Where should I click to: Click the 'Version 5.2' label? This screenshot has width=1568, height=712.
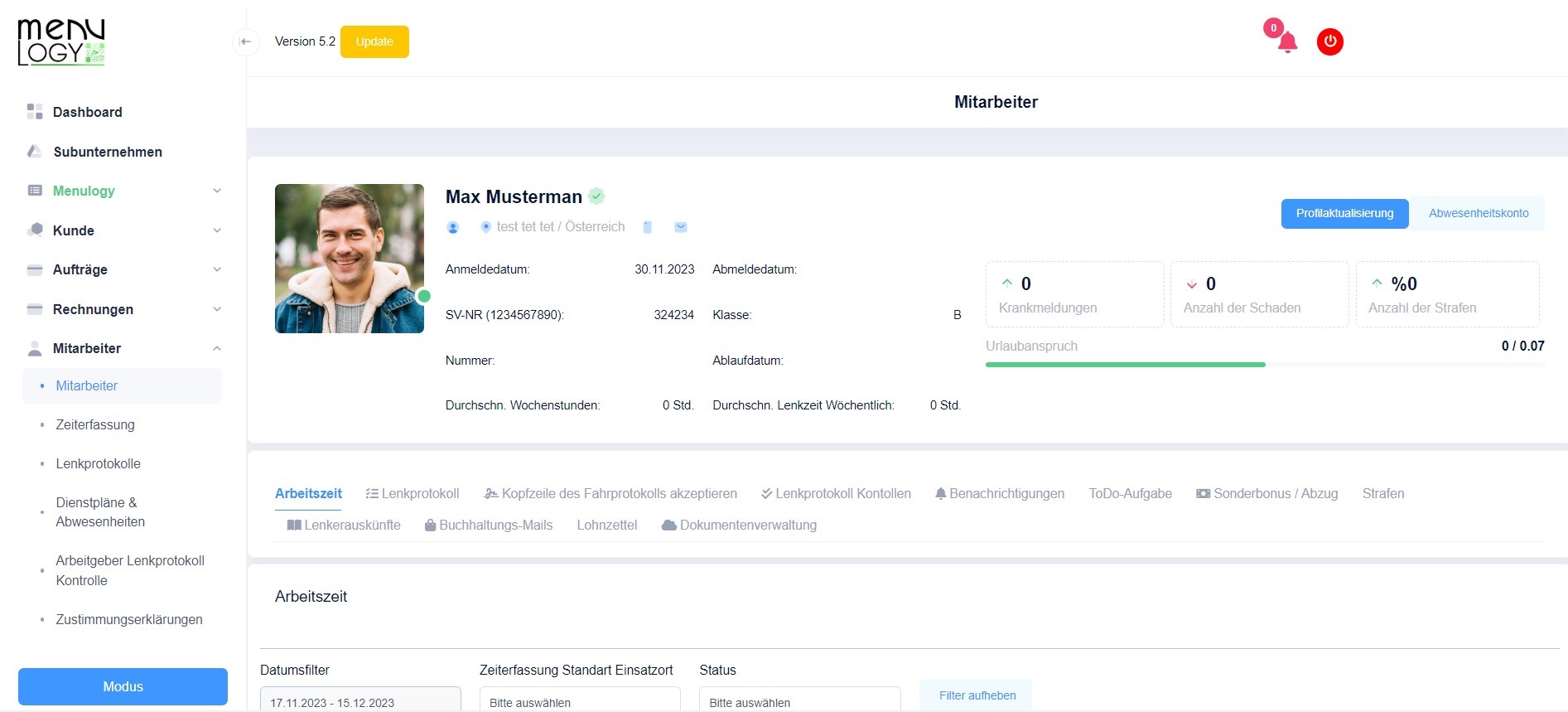[305, 41]
